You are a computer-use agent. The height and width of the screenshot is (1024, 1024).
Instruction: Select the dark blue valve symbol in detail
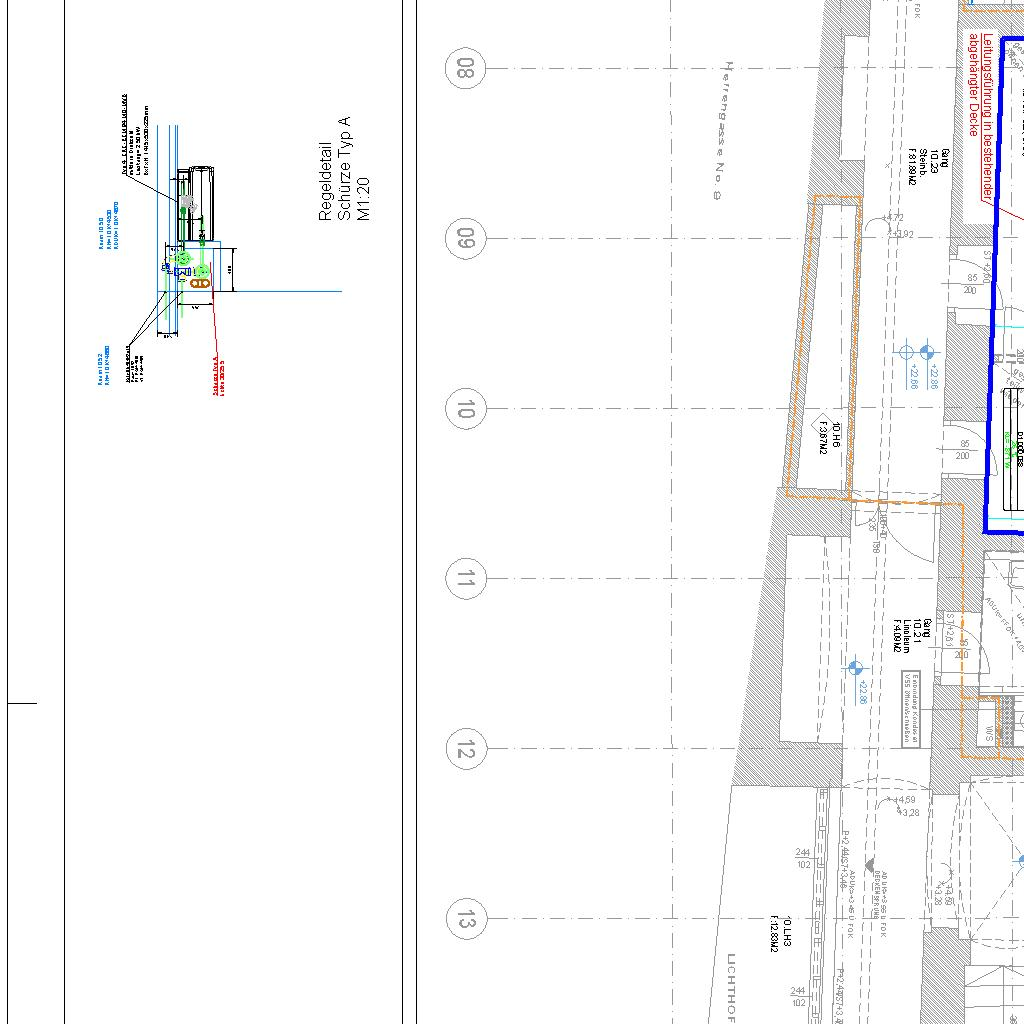[180, 271]
